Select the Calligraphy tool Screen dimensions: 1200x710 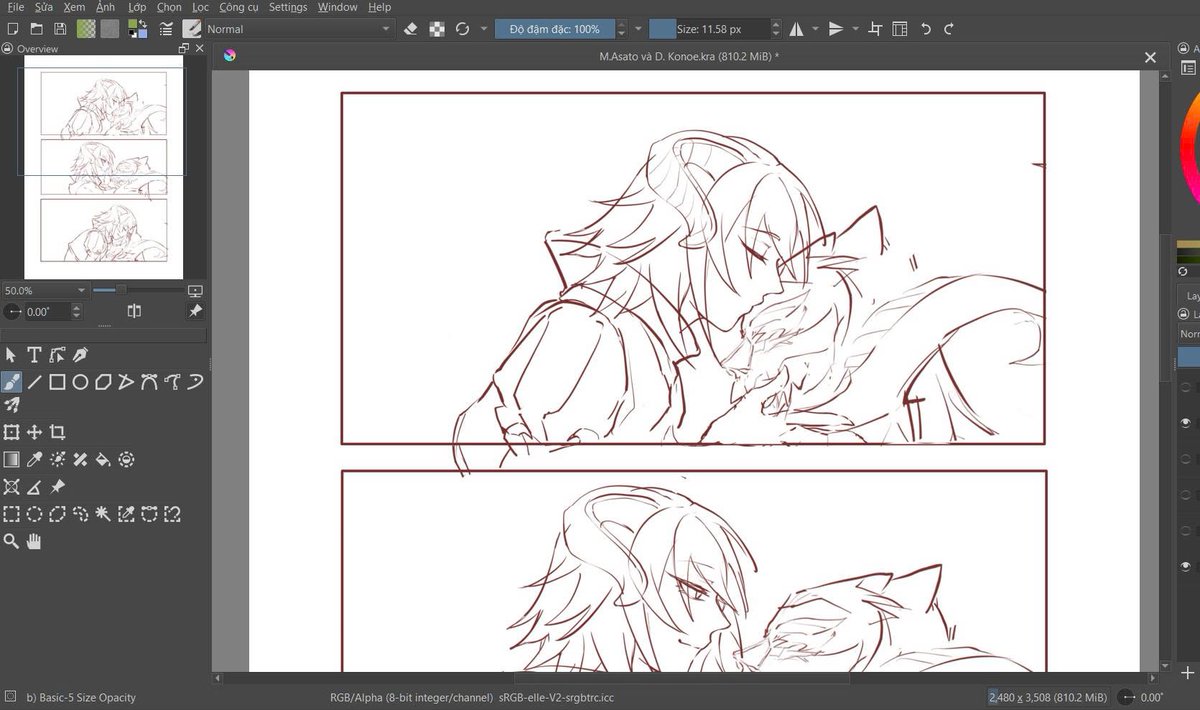click(x=80, y=354)
